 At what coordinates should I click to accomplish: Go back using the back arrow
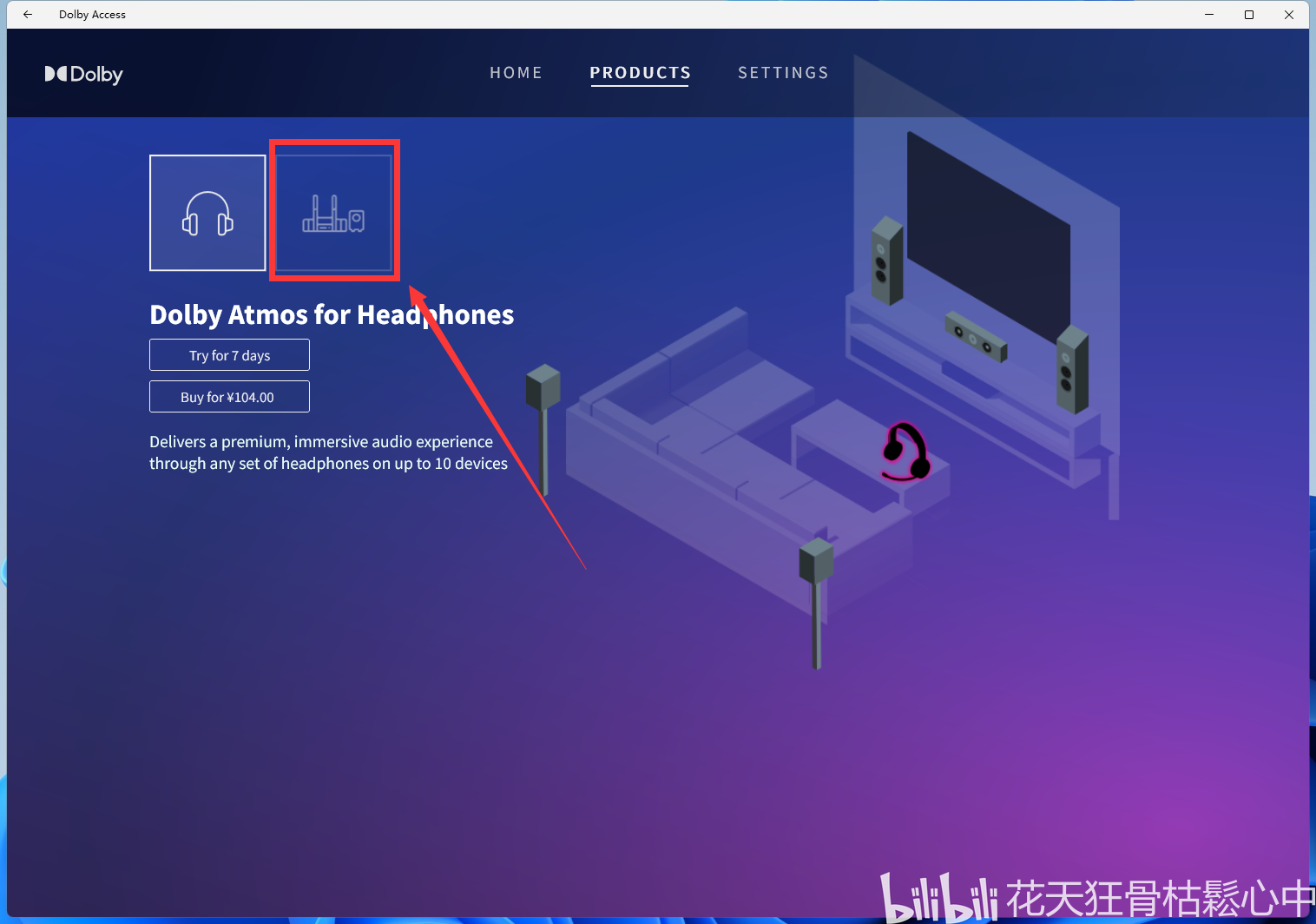(28, 14)
